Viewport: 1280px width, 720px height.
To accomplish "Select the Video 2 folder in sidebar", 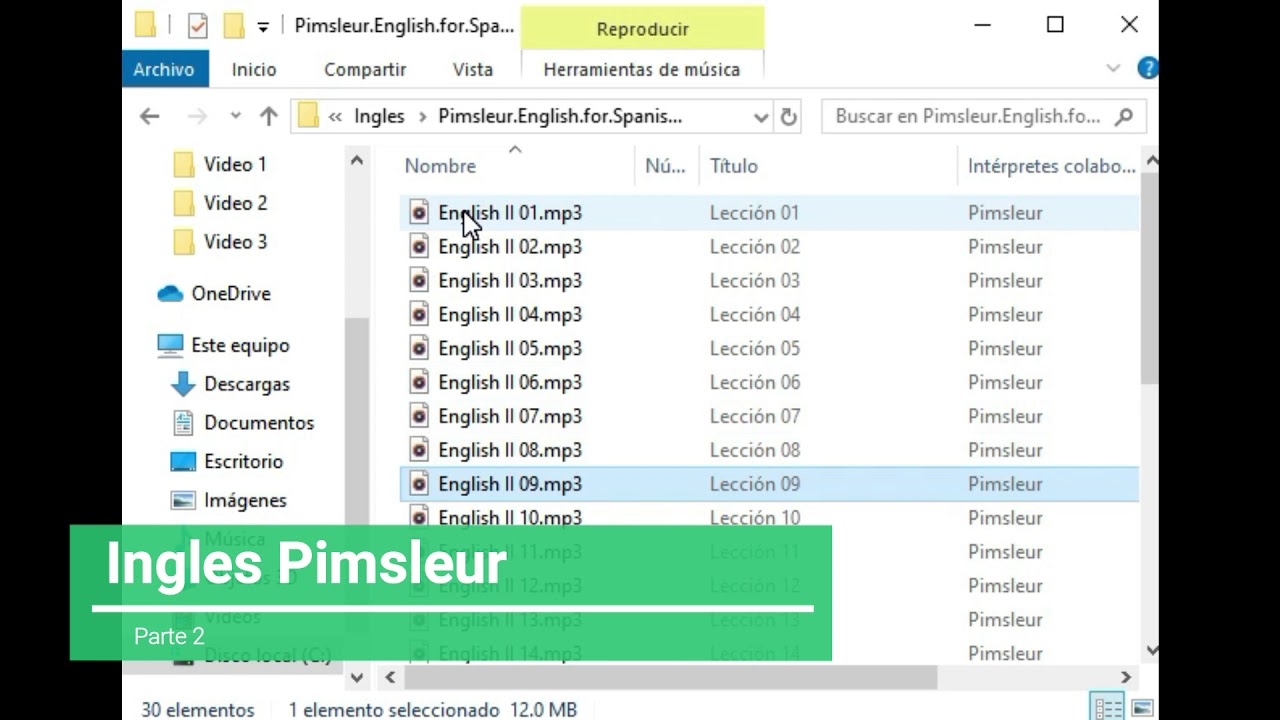I will point(235,203).
